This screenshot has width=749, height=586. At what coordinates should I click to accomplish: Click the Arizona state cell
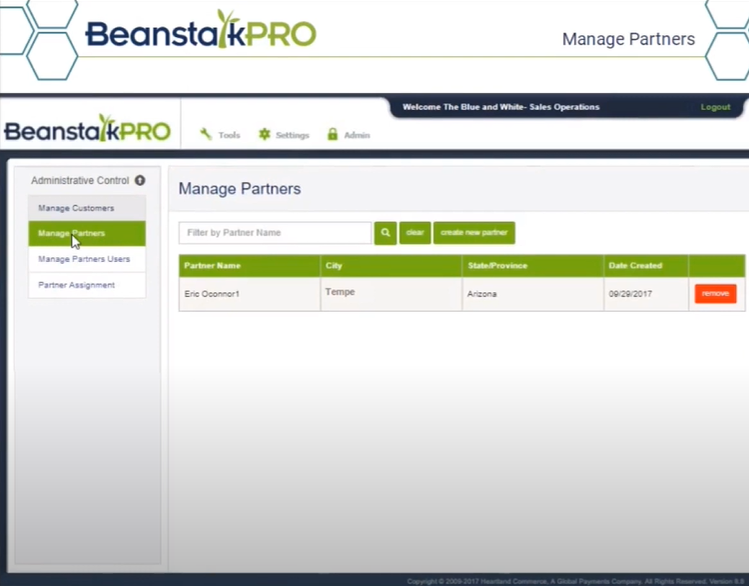[x=532, y=294]
